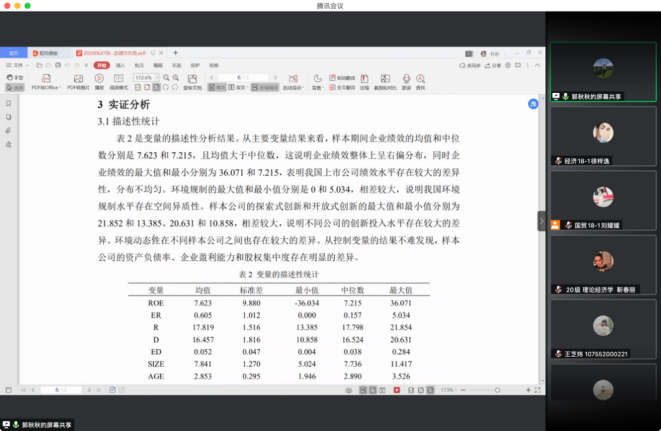This screenshot has width=661, height=431.
Task: Go to last page in status bar
Action: [99, 390]
